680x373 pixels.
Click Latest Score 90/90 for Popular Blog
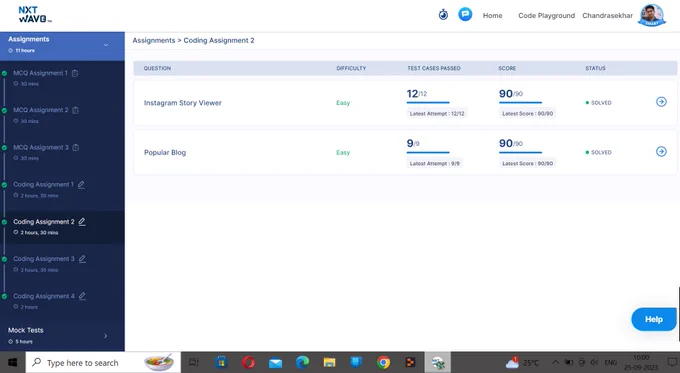527,164
